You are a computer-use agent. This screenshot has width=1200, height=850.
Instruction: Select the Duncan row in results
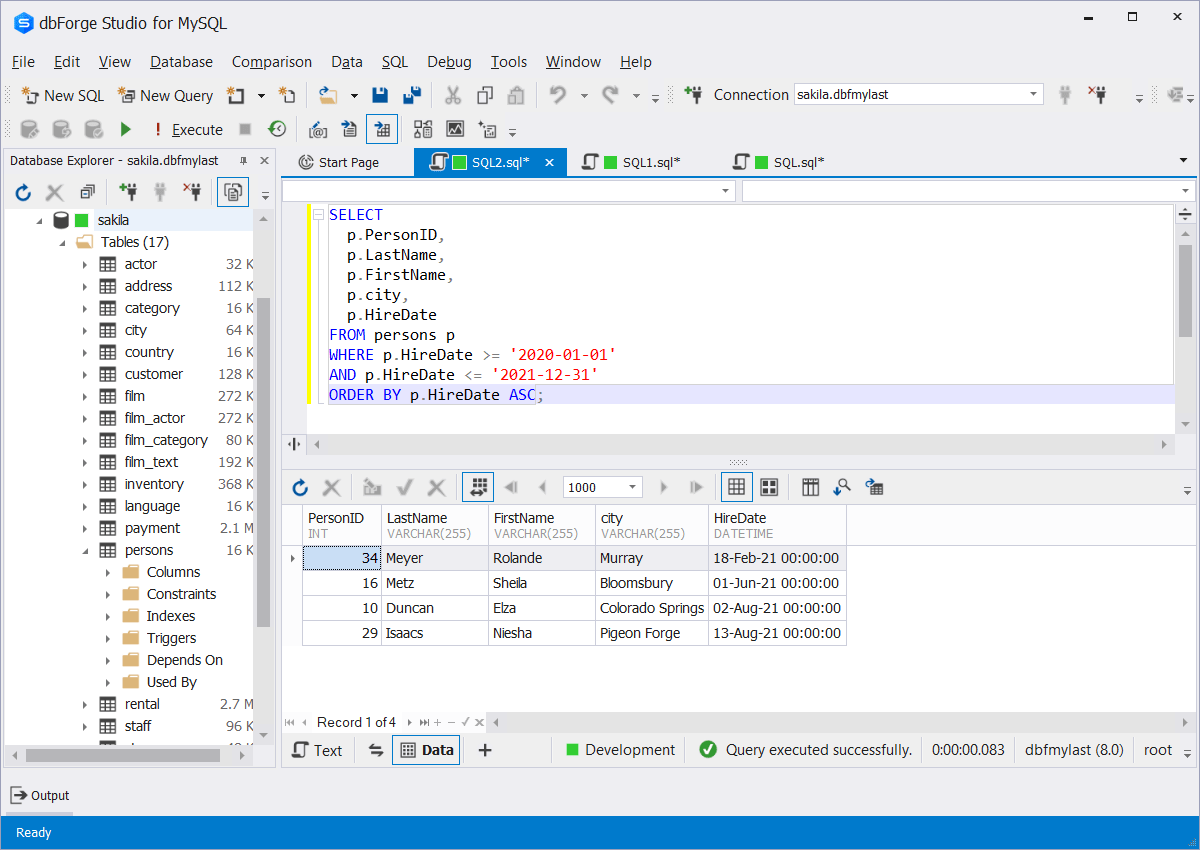[410, 607]
